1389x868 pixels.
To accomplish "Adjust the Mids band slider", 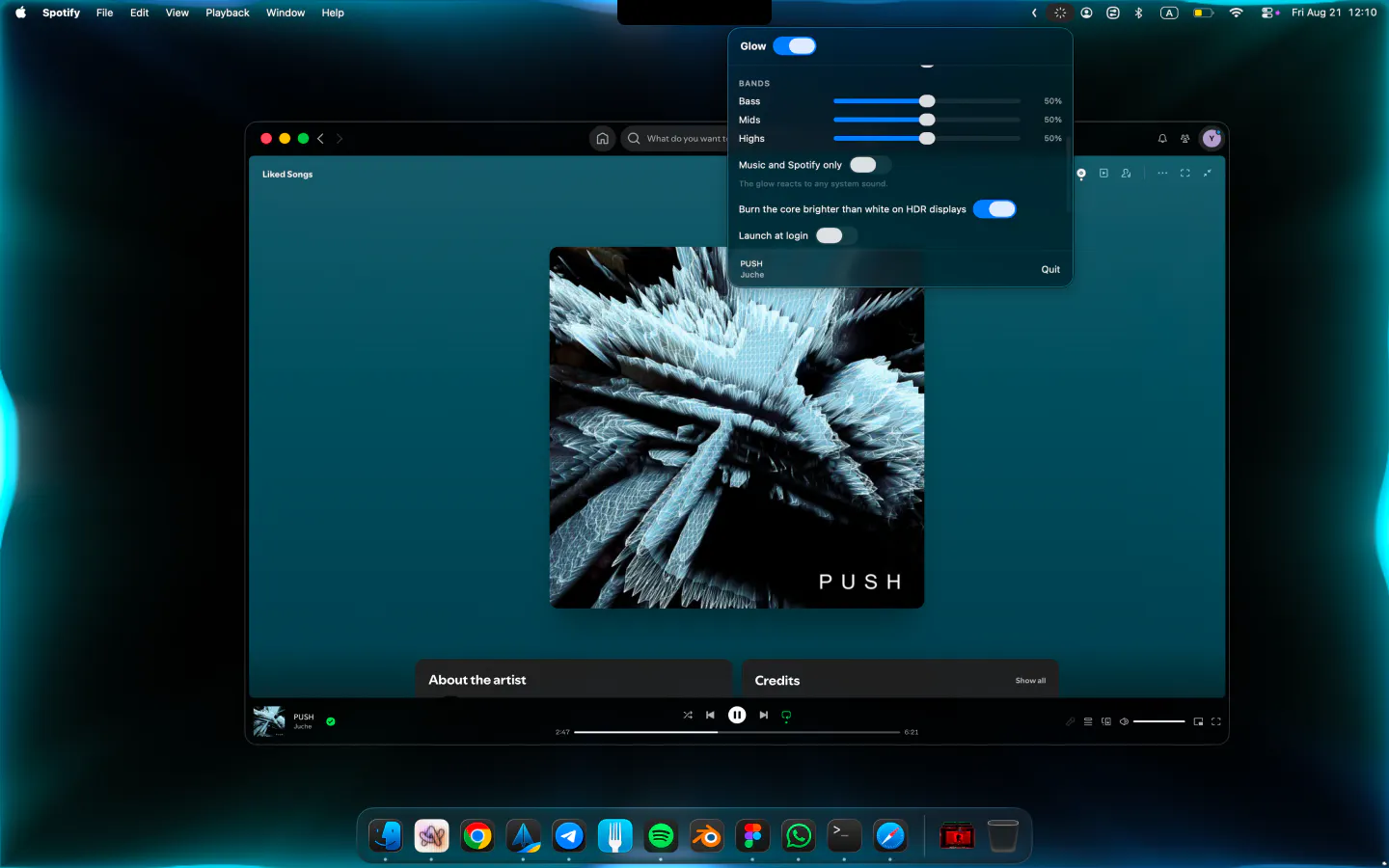I will [x=927, y=120].
